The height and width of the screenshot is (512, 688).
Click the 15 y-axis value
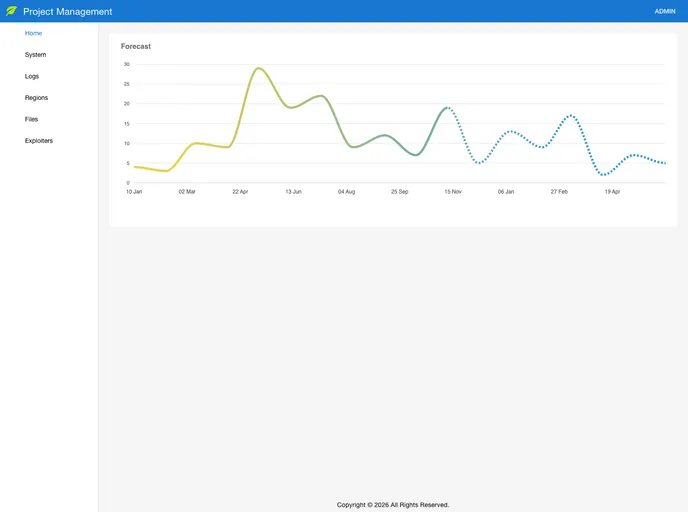[127, 124]
